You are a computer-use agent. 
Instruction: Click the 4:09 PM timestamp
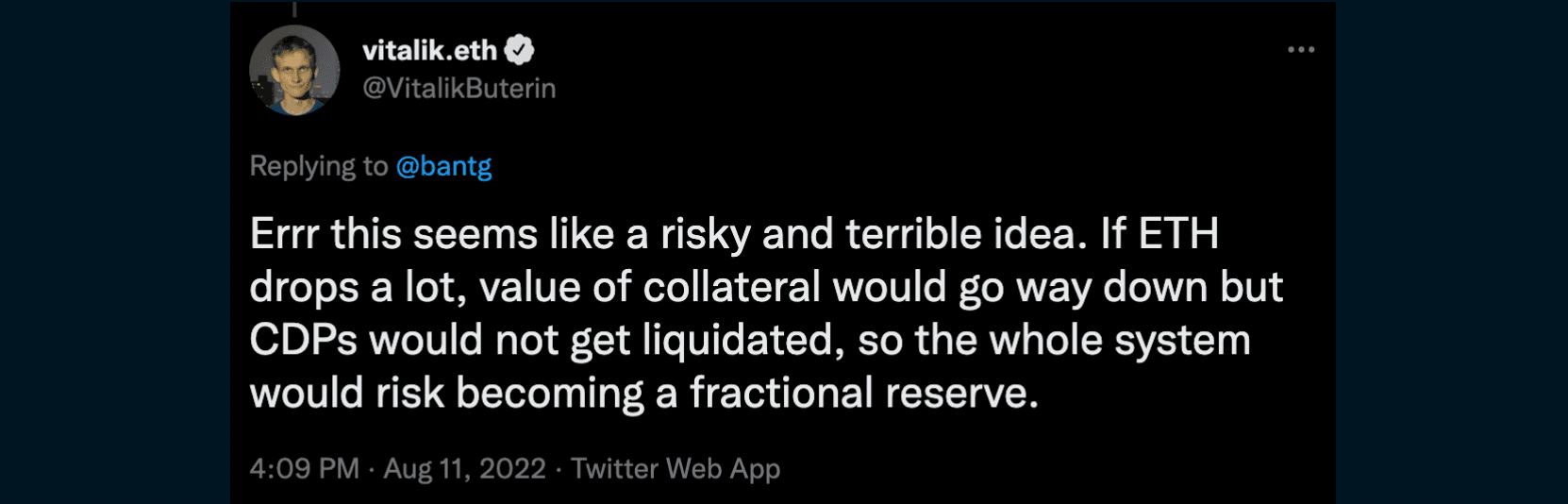coord(304,468)
